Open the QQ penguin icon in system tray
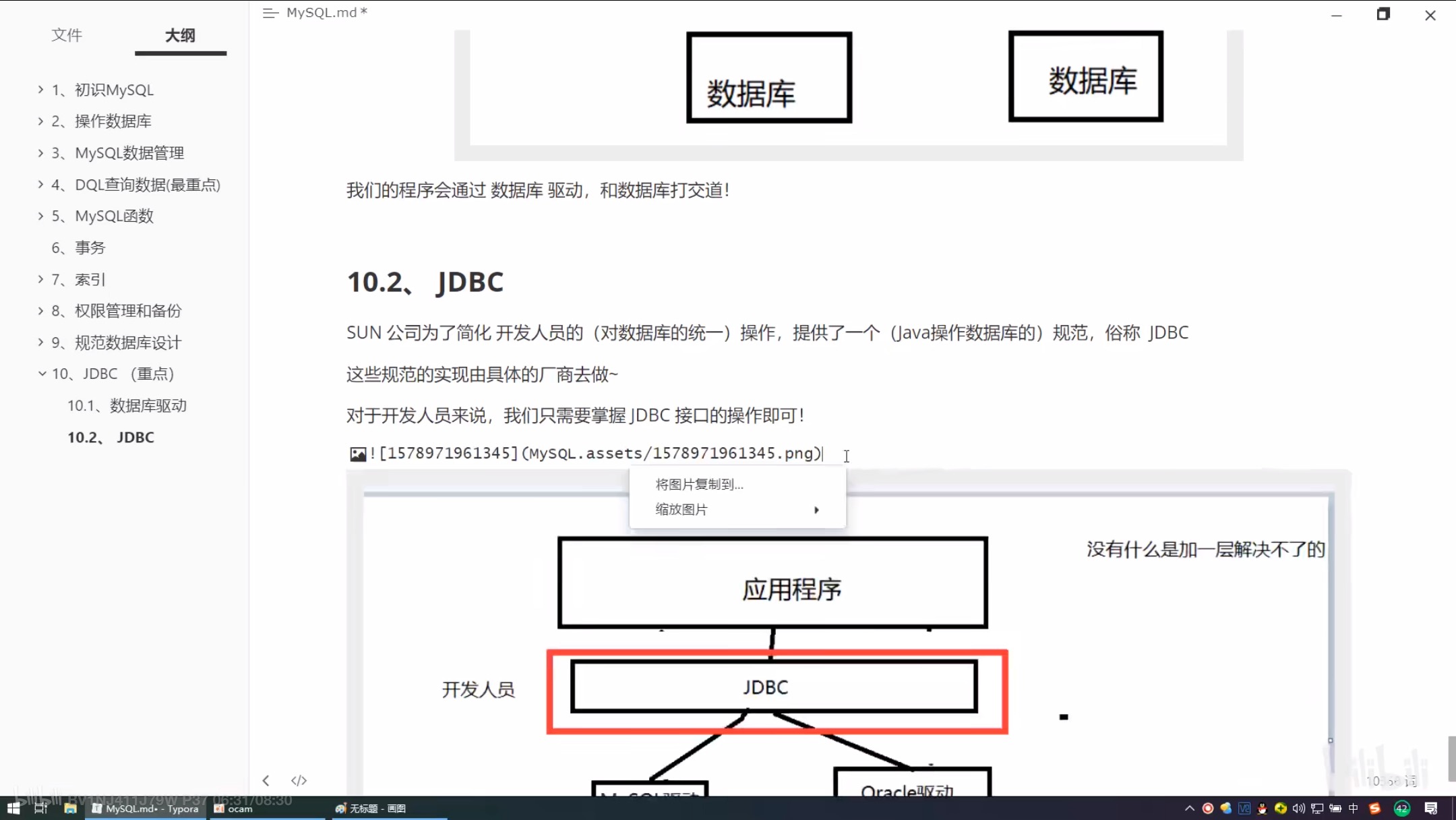This screenshot has width=1456, height=820. (1262, 808)
